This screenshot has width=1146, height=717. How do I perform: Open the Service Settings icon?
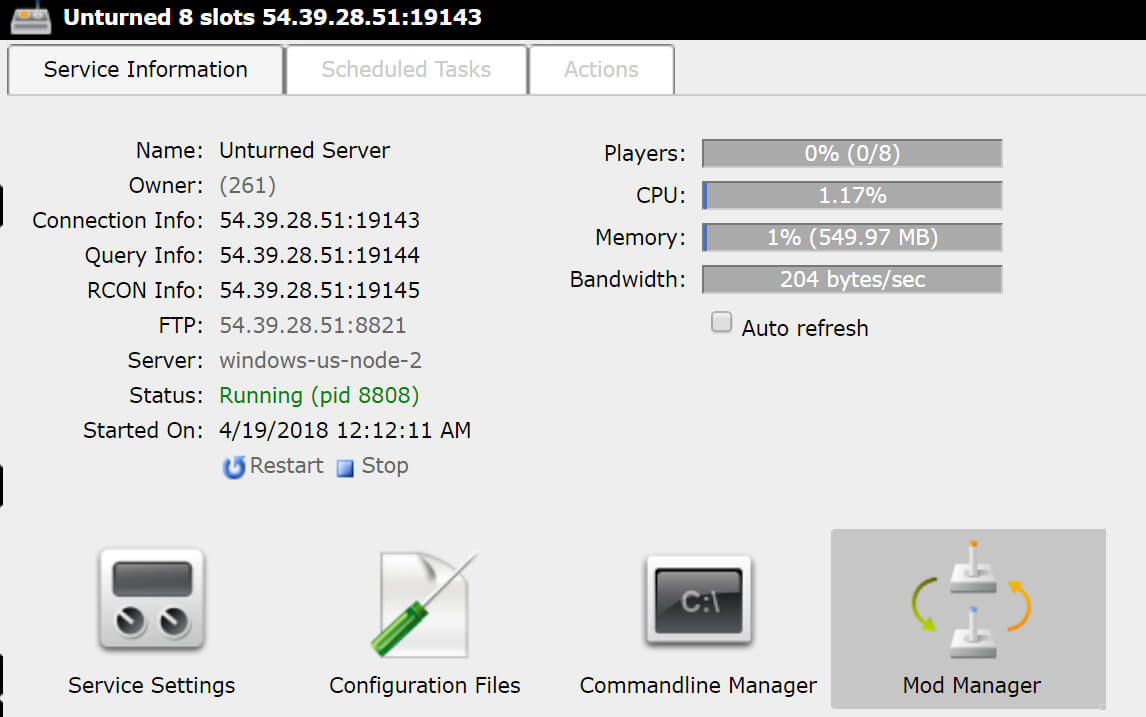[x=151, y=599]
